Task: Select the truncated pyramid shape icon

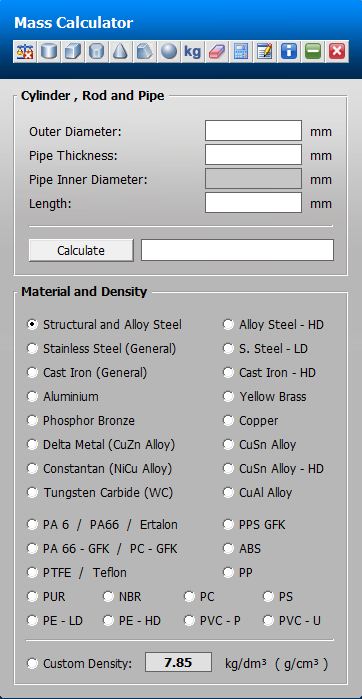Action: (144, 52)
